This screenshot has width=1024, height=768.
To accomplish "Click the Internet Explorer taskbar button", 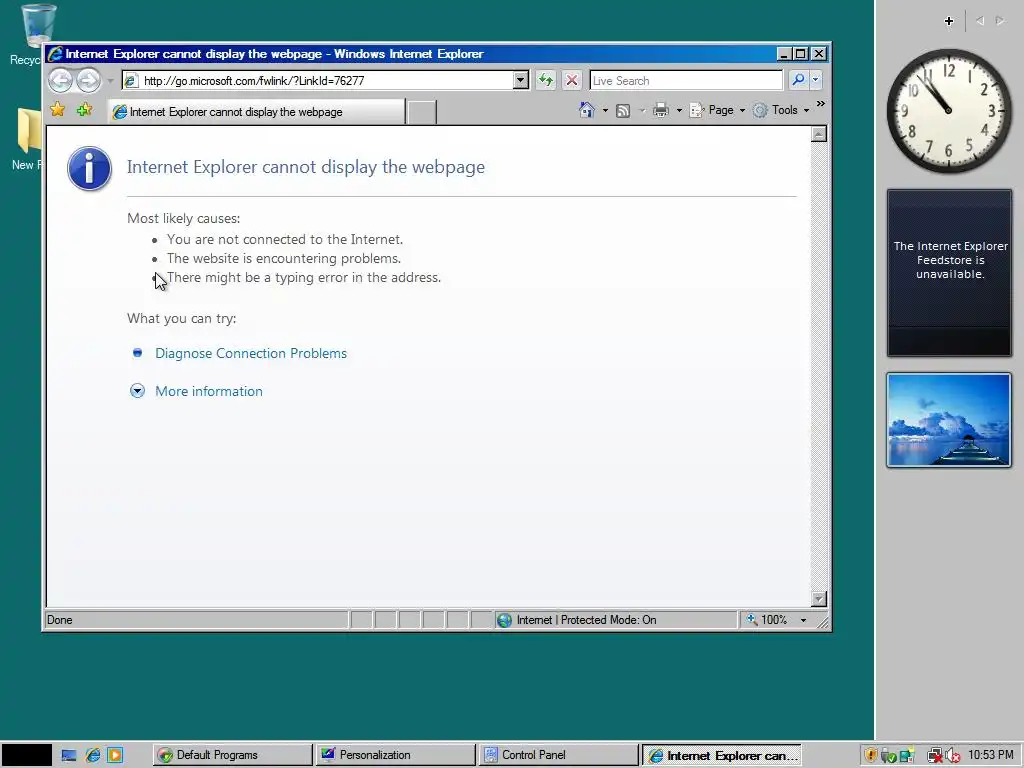I will coord(722,755).
